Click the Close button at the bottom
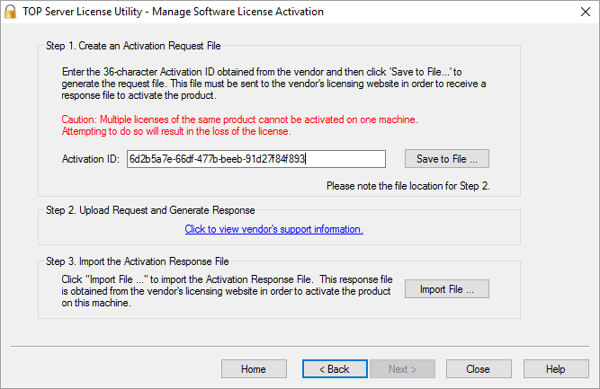Screen dimensions: 600x389 pyautogui.click(x=478, y=369)
